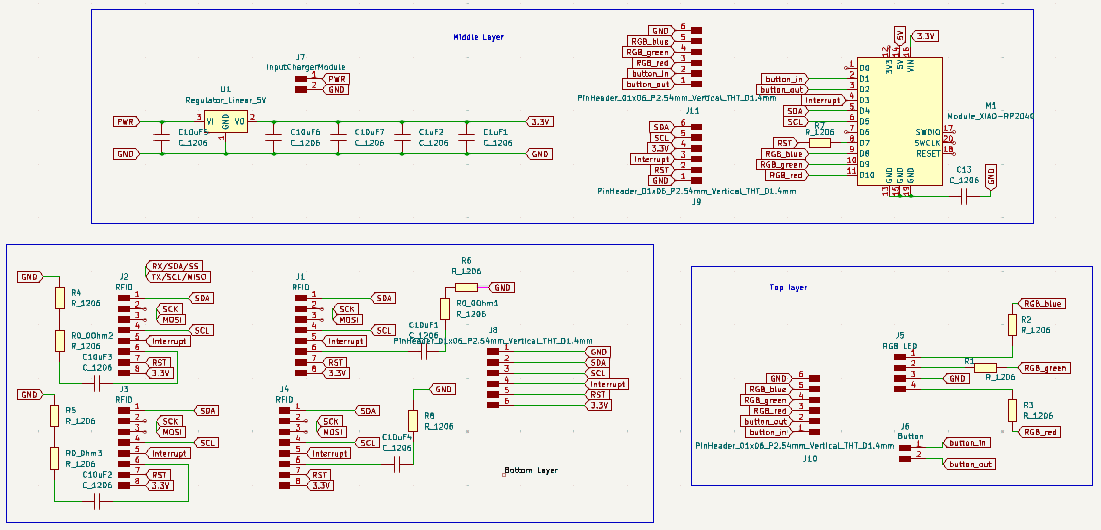The width and height of the screenshot is (1101, 530).
Task: Select the 5V power label above M1
Action: [899, 35]
